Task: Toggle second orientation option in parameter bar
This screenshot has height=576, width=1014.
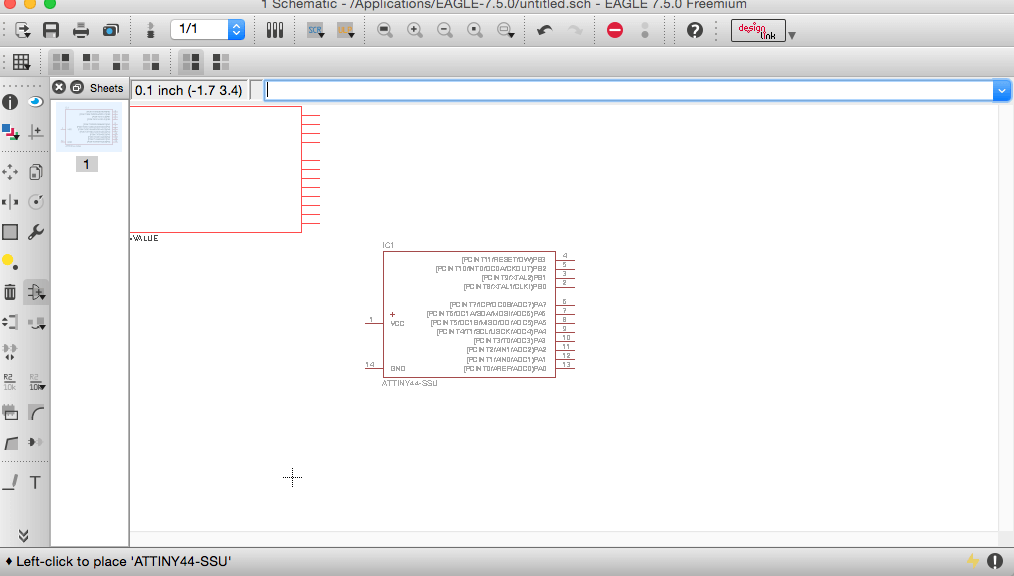Action: click(x=91, y=62)
